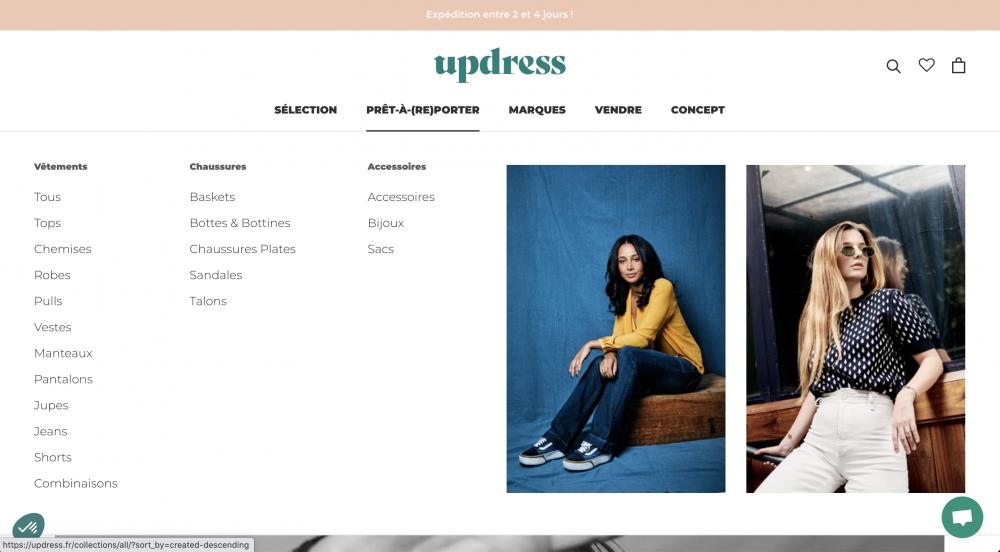
Task: Go to the Sacs category
Action: click(381, 249)
